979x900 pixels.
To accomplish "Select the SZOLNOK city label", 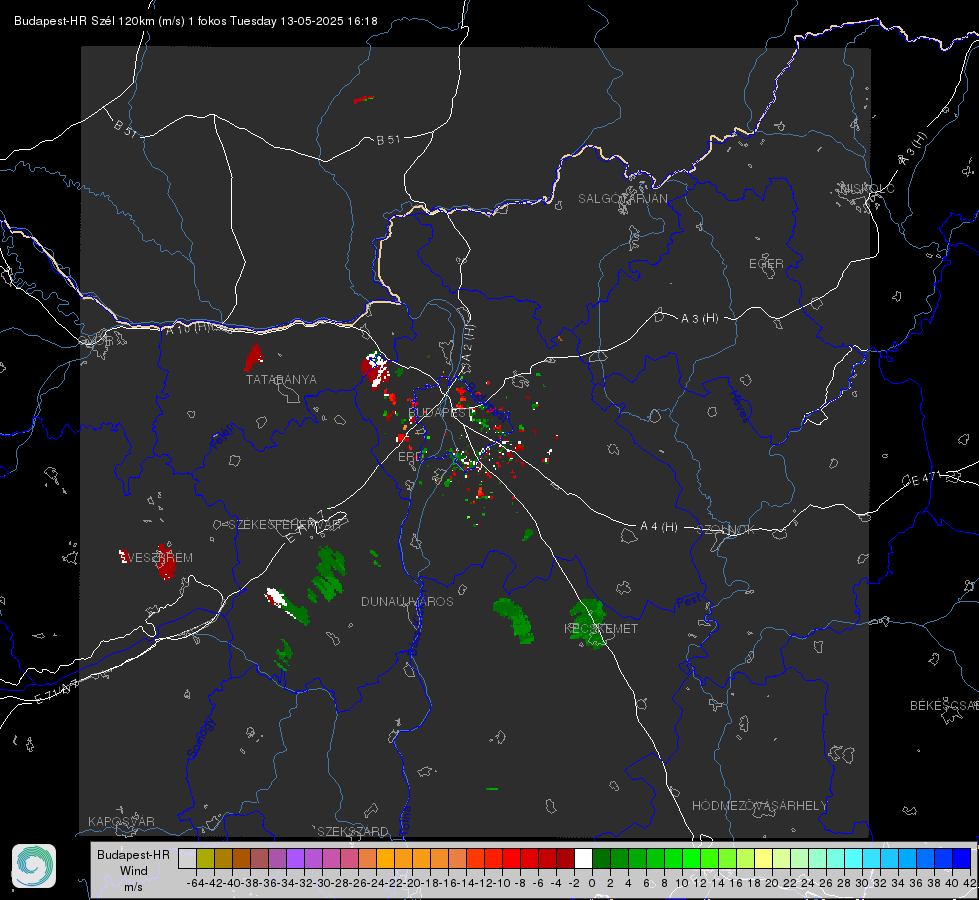I will coord(726,530).
